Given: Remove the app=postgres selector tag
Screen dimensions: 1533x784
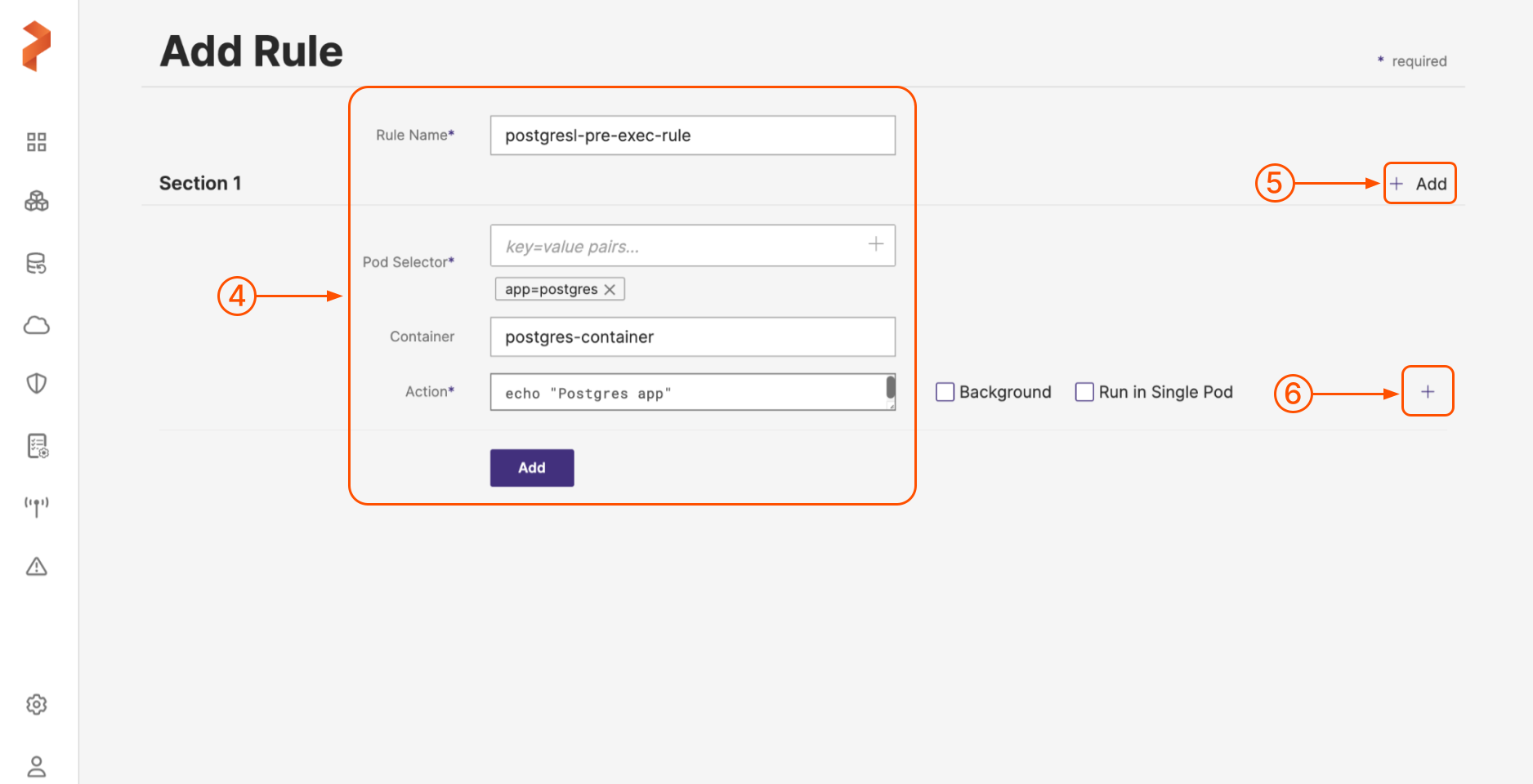Looking at the screenshot, I should [x=610, y=289].
